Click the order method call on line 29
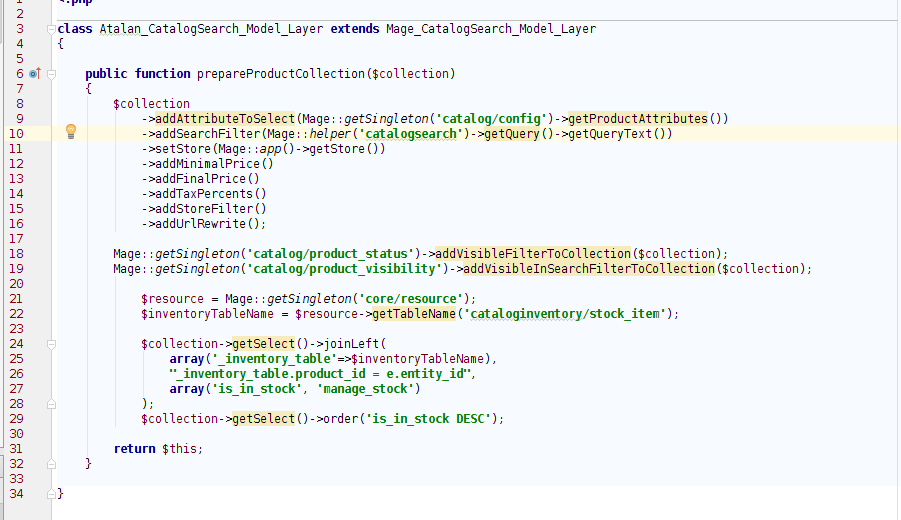This screenshot has height=520, width=901. pyautogui.click(x=341, y=418)
